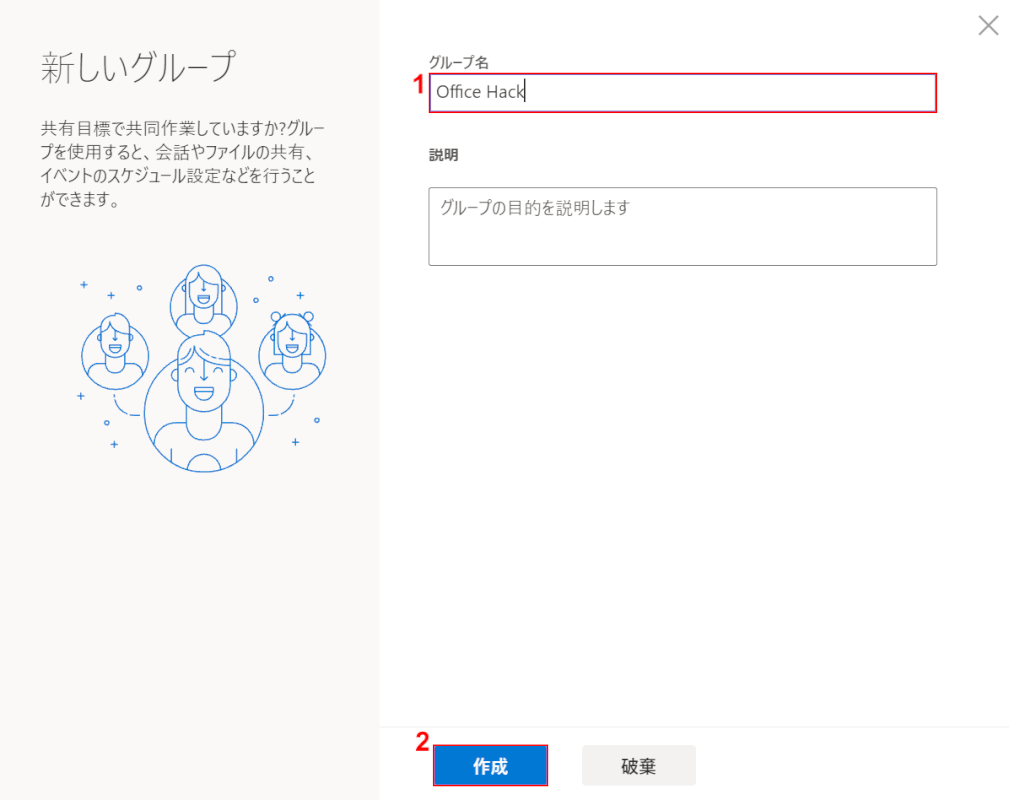The width and height of the screenshot is (1009, 800).
Task: Close the new group dialog with X
Action: 988,26
